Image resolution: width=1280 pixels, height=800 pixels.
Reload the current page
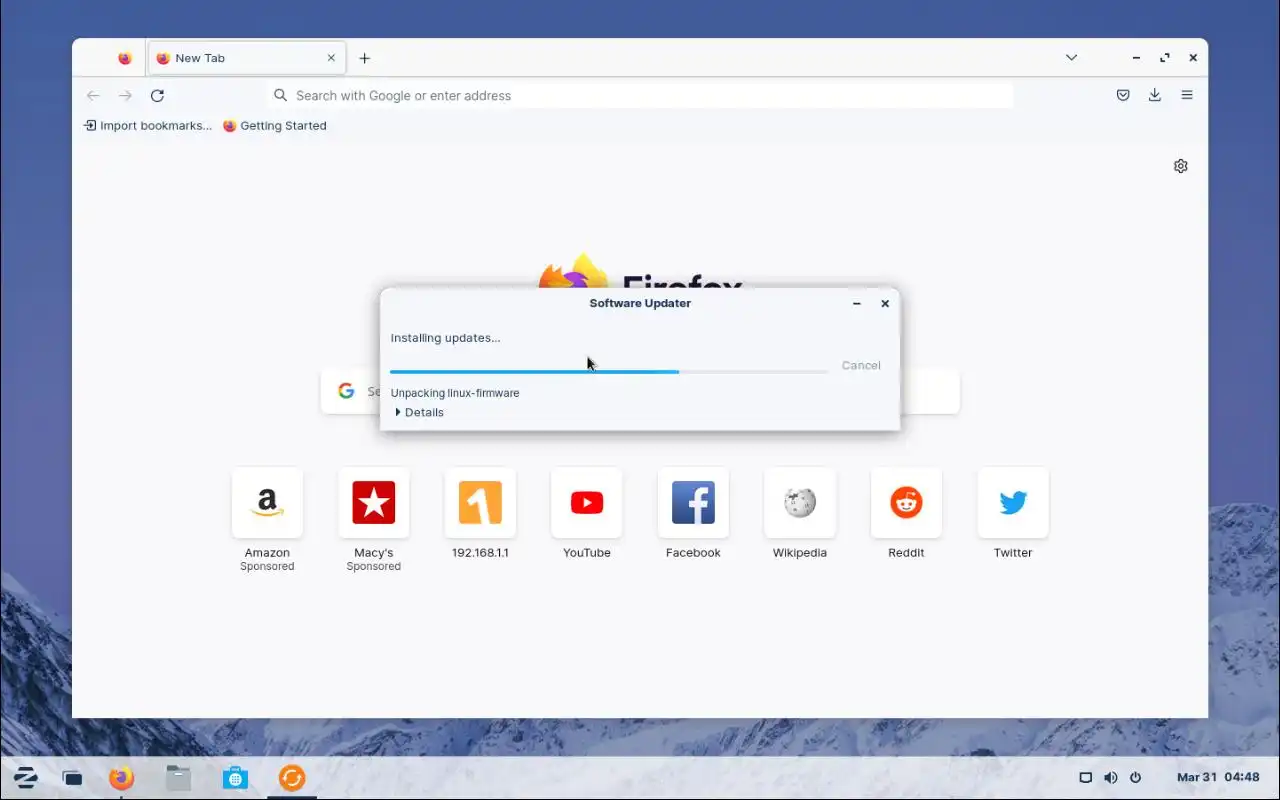point(157,96)
